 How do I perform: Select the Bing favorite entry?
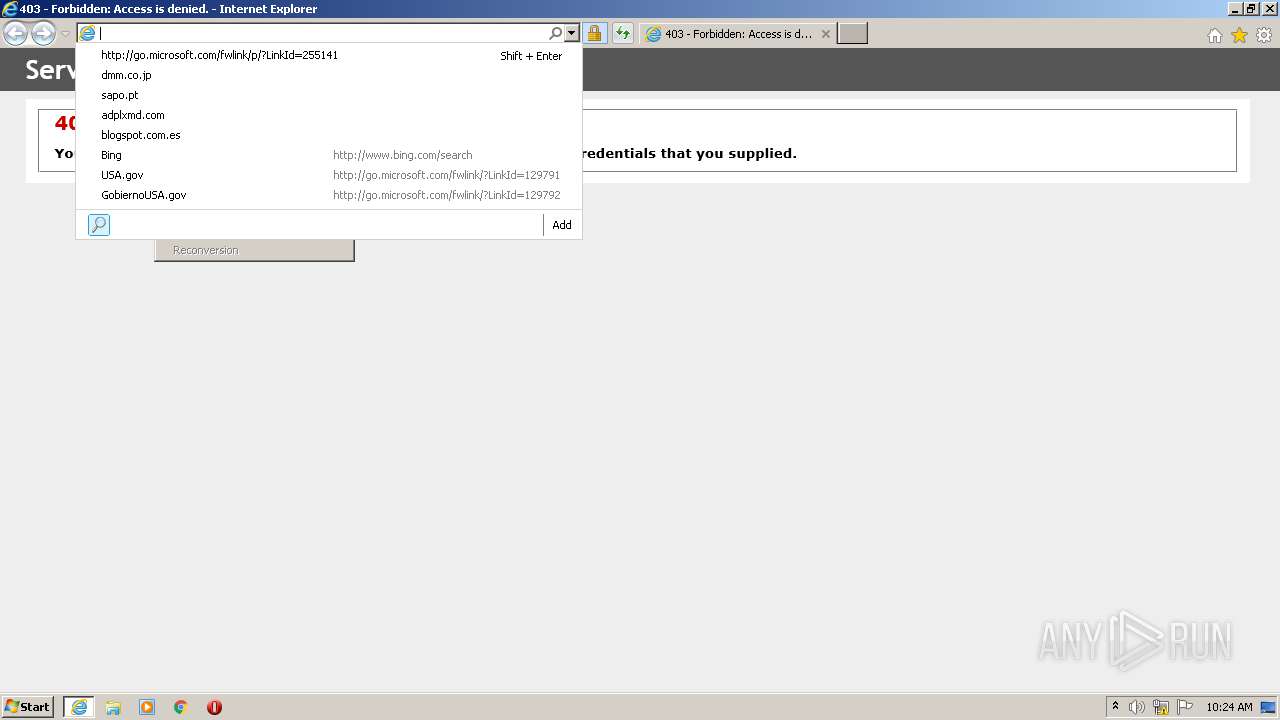coord(329,155)
